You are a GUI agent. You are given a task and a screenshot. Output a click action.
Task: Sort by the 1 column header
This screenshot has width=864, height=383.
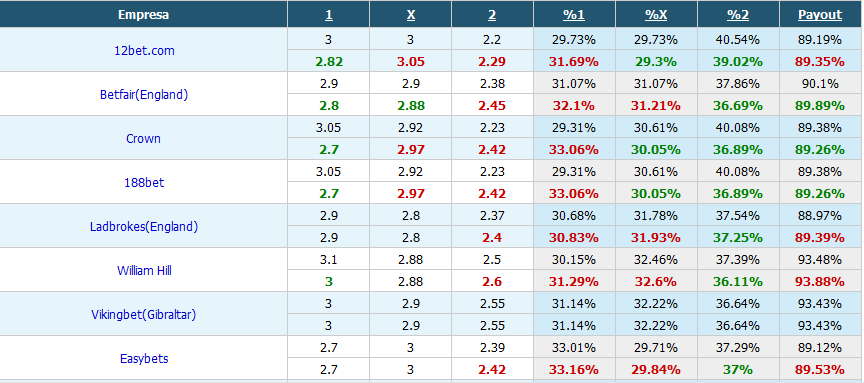(328, 15)
